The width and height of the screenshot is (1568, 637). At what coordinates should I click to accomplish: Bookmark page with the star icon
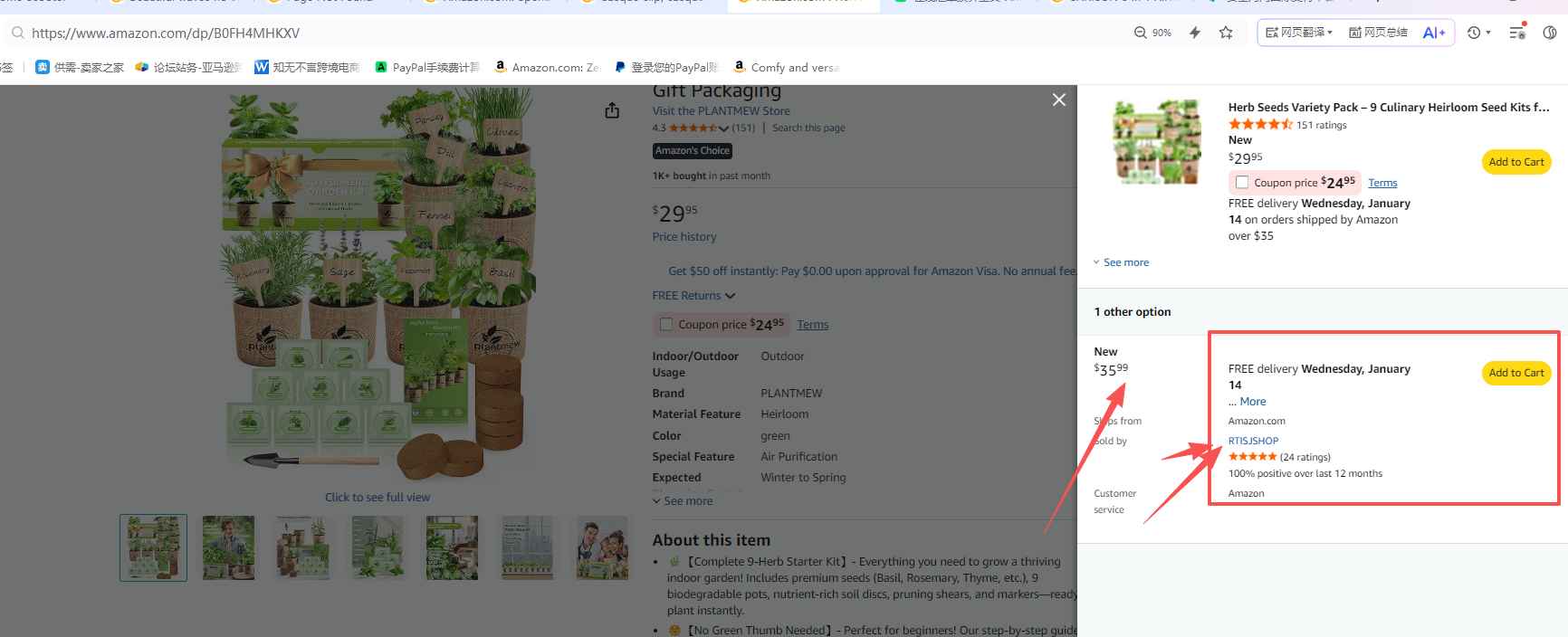click(1226, 33)
